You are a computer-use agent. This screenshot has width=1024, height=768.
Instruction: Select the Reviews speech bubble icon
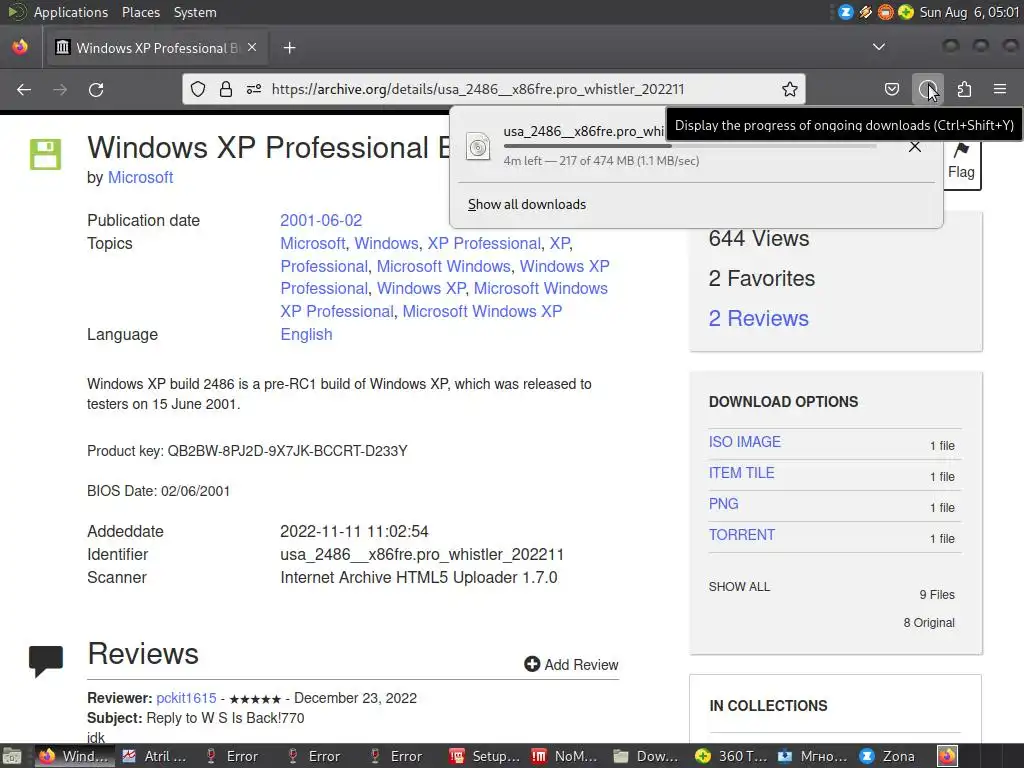coord(46,661)
